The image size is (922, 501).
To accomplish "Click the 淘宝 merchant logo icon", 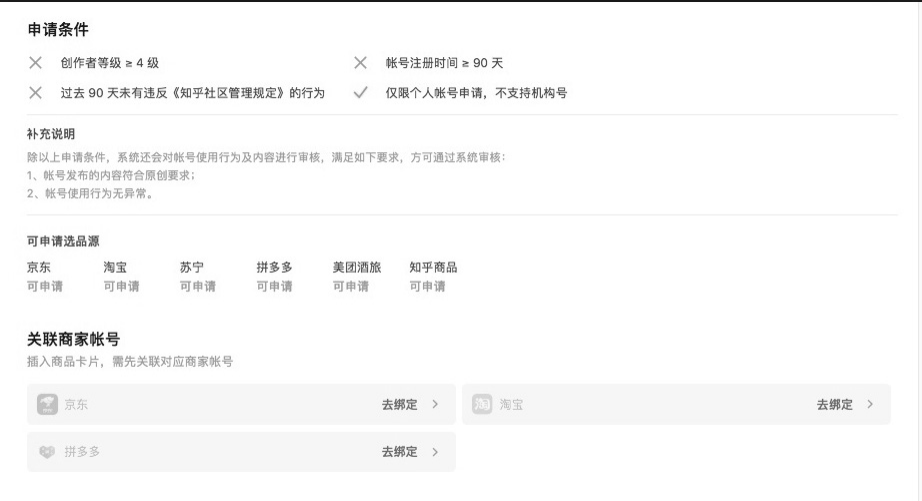I will (482, 405).
